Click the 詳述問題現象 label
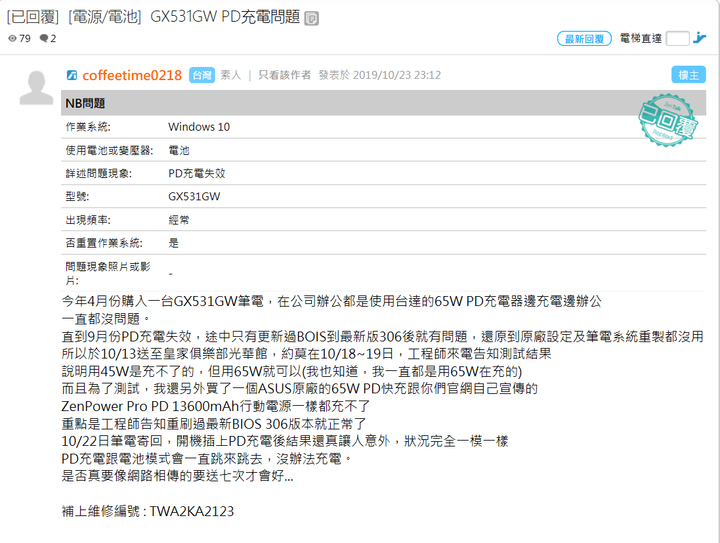The image size is (720, 543). tap(98, 173)
